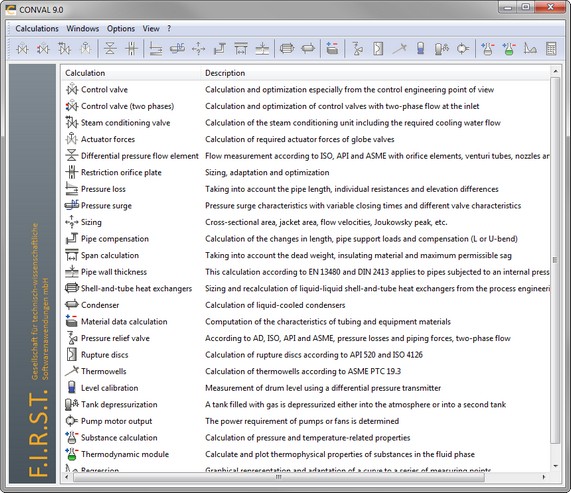The height and width of the screenshot is (493, 571).
Task: Click the two-phase control valve toolbar icon
Action: [x=43, y=48]
